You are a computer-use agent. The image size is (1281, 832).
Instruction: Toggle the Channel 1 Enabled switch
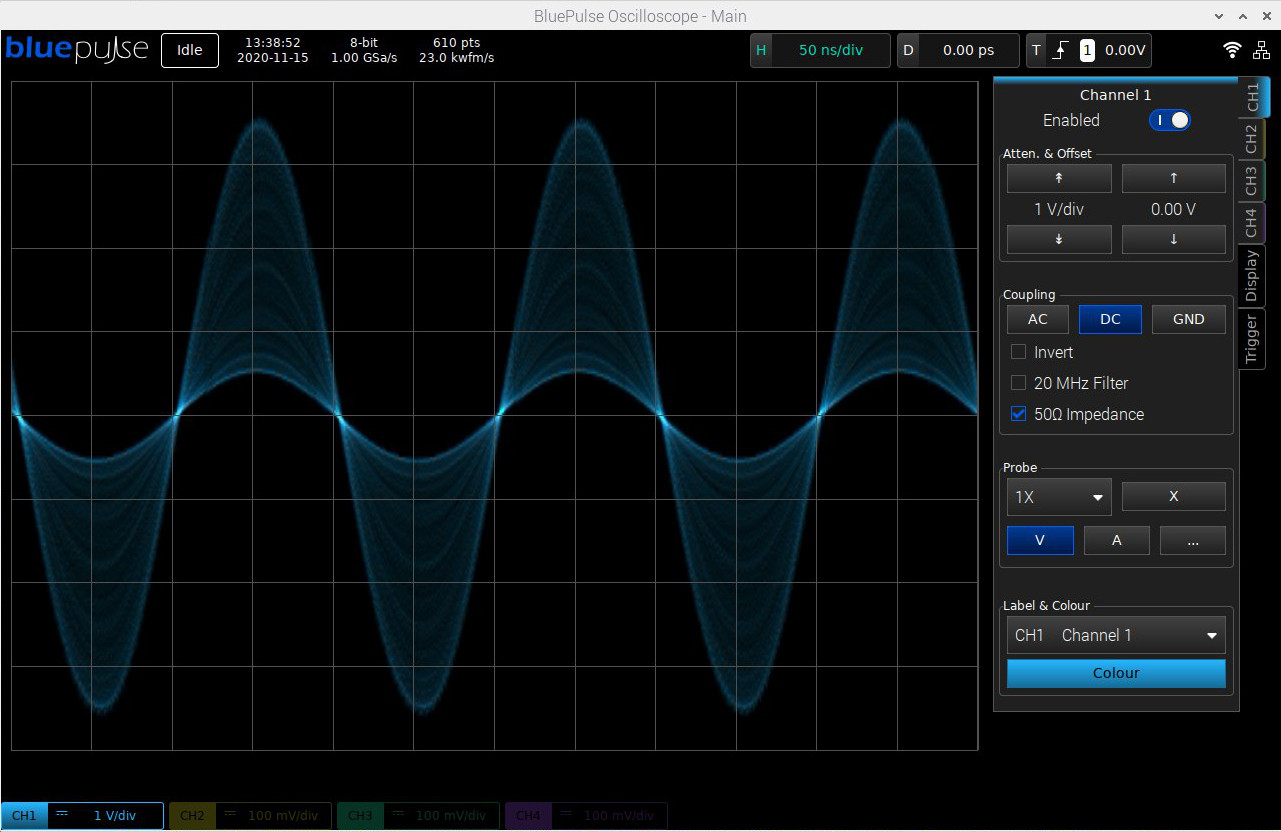tap(1170, 120)
